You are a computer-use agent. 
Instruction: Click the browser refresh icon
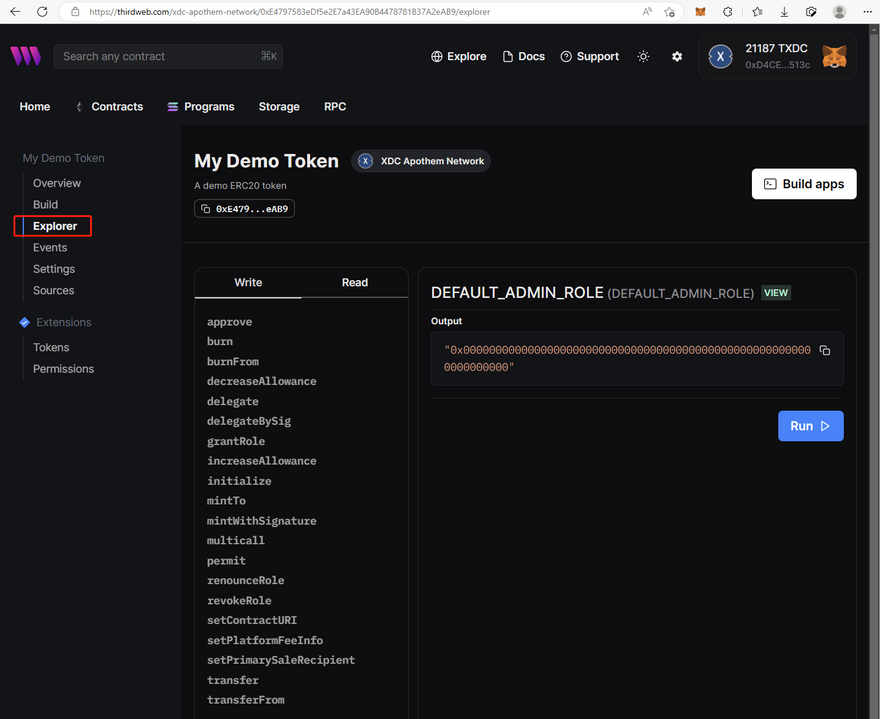42,12
